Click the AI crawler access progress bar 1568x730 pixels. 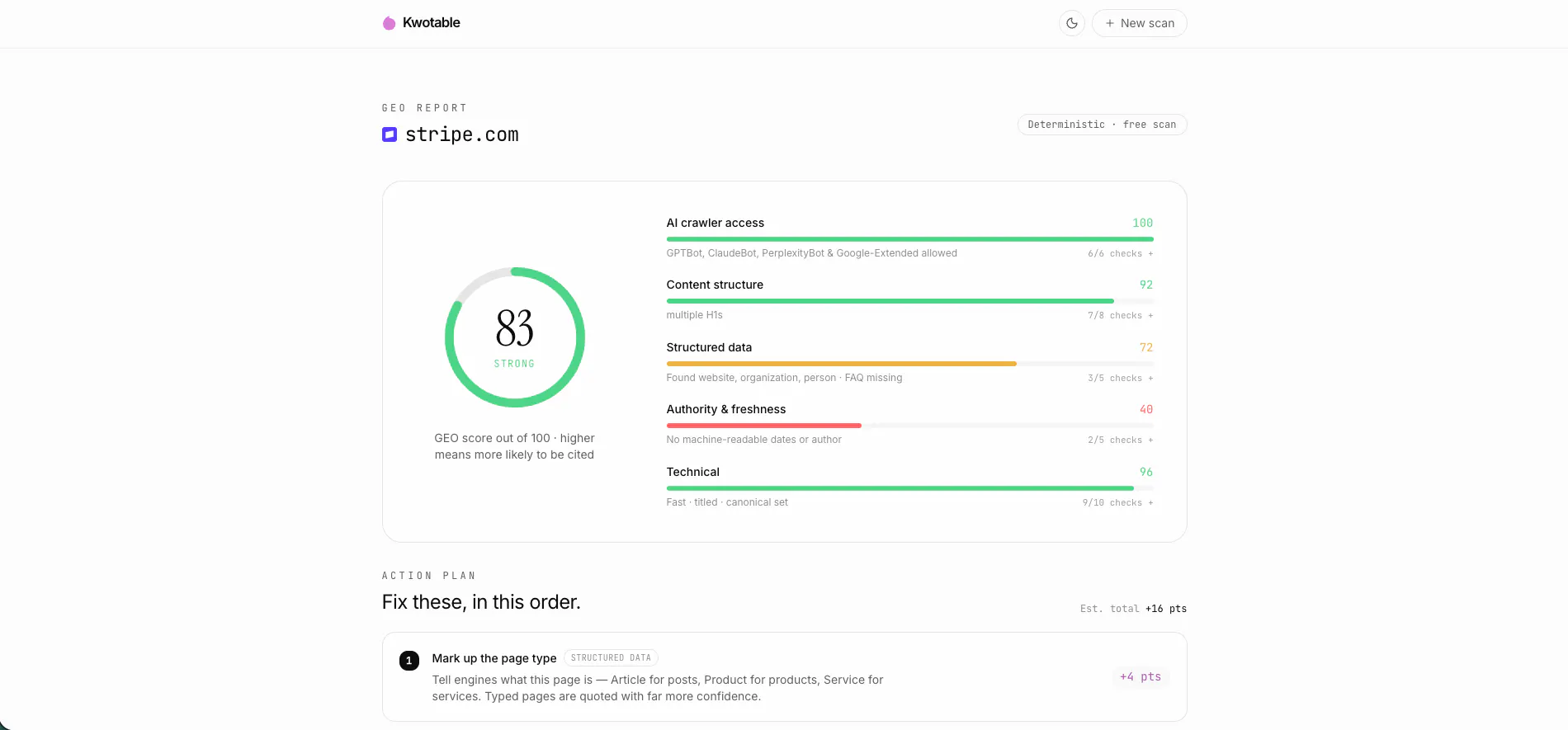(x=910, y=239)
